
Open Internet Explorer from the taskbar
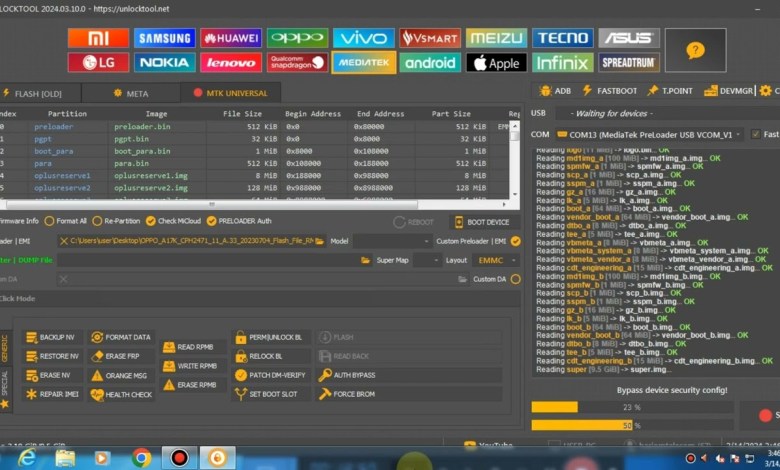(26, 458)
